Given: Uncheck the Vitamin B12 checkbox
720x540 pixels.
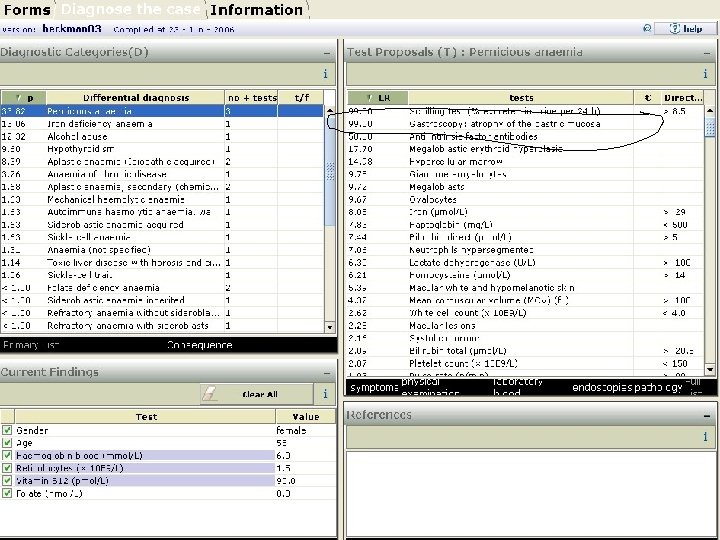Looking at the screenshot, I should coord(7,481).
